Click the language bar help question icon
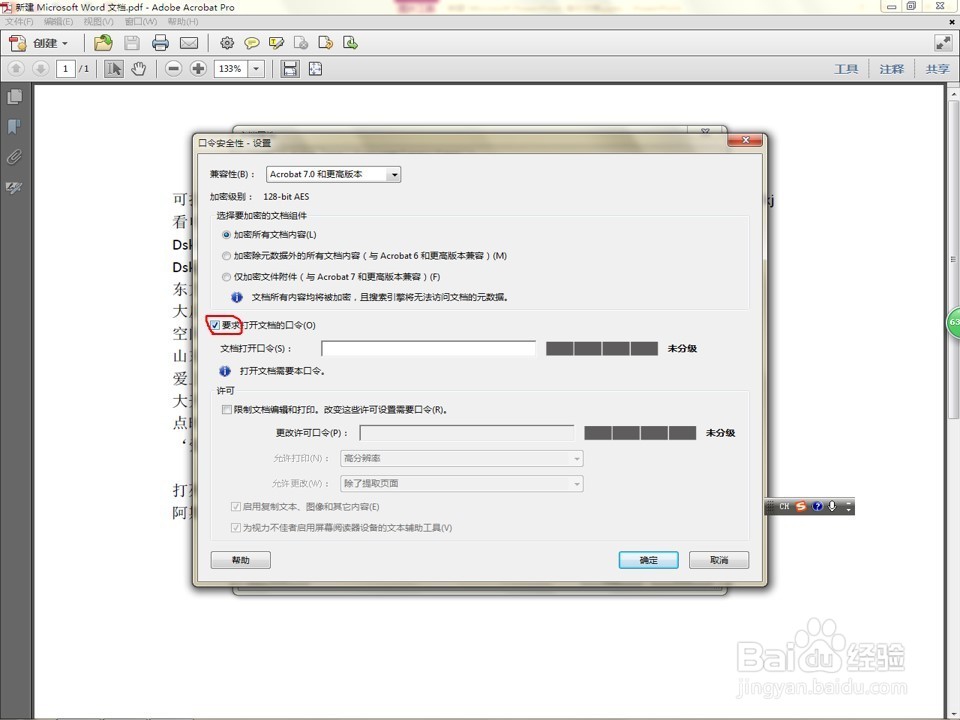This screenshot has height=720, width=960. click(817, 506)
